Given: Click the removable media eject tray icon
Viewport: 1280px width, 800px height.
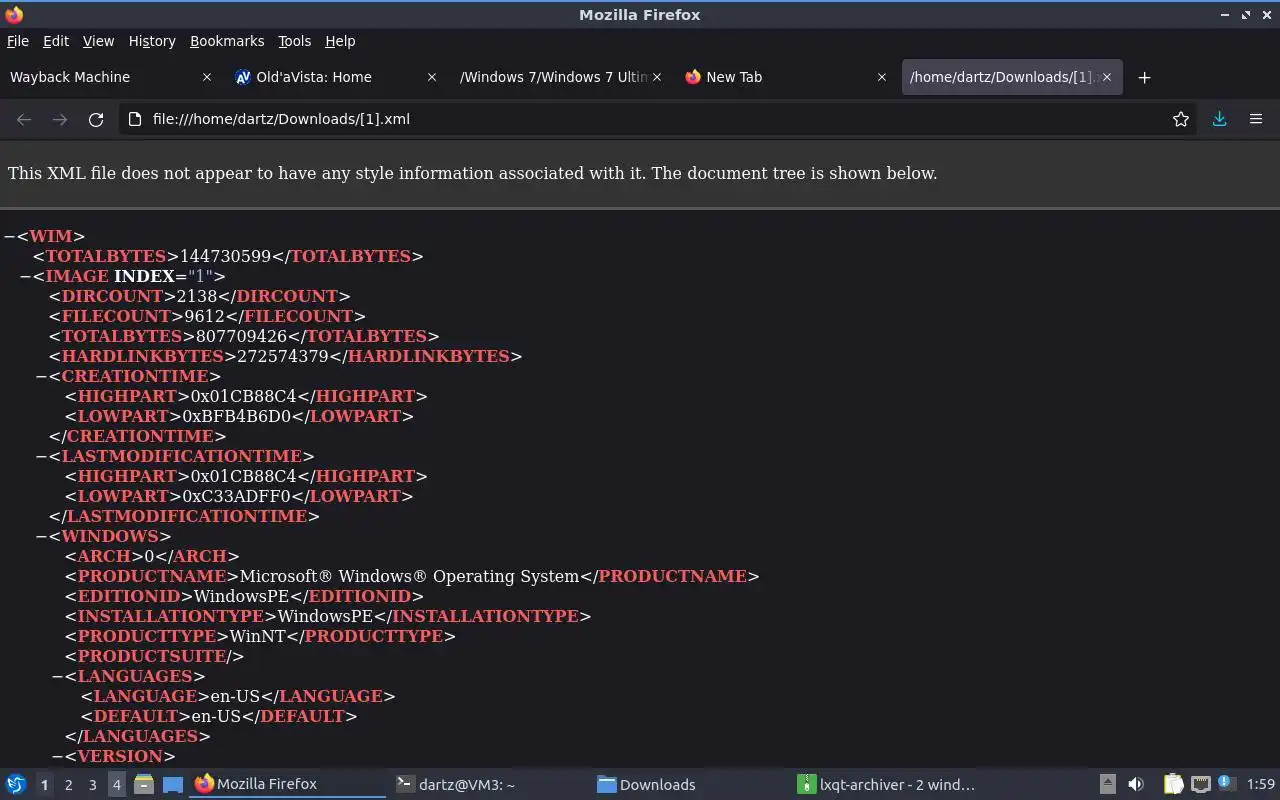Looking at the screenshot, I should [x=1108, y=784].
